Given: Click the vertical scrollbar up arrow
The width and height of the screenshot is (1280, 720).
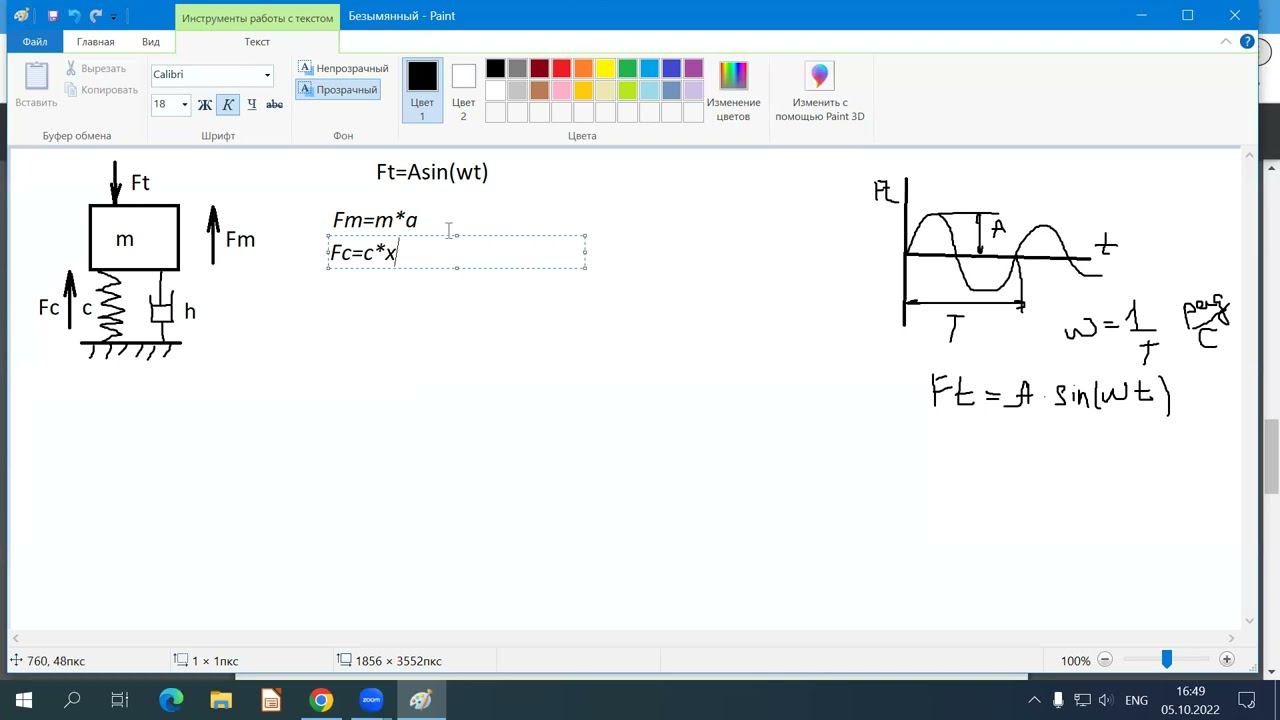Looking at the screenshot, I should click(1249, 155).
